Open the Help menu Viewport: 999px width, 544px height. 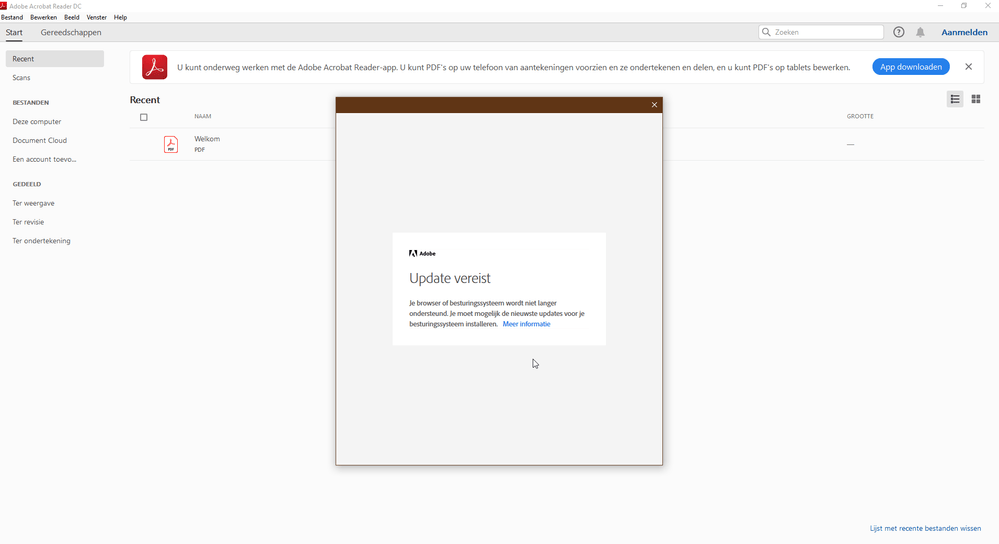click(x=120, y=17)
